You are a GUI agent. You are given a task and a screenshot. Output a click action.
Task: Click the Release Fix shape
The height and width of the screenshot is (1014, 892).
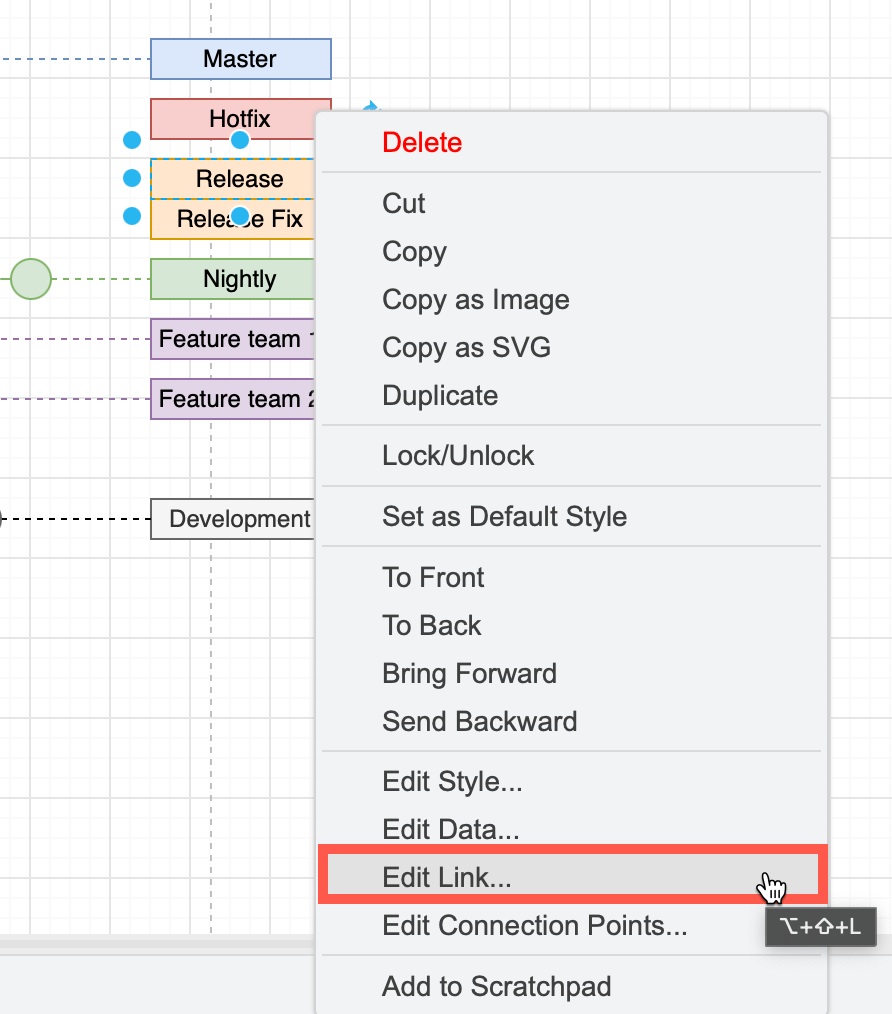click(x=233, y=219)
